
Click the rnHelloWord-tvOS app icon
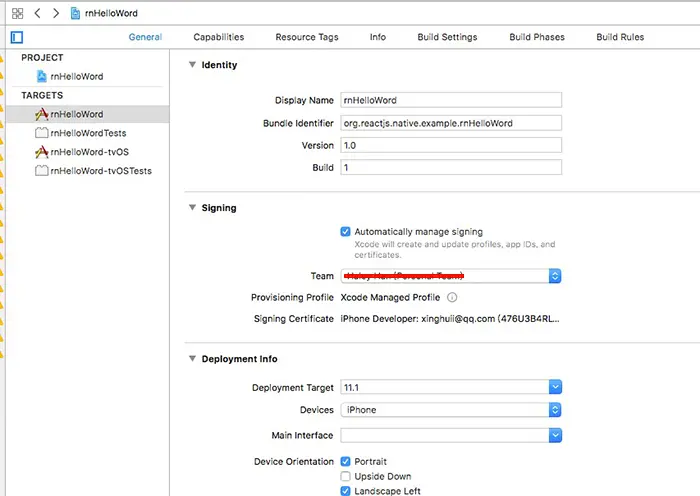coord(42,152)
